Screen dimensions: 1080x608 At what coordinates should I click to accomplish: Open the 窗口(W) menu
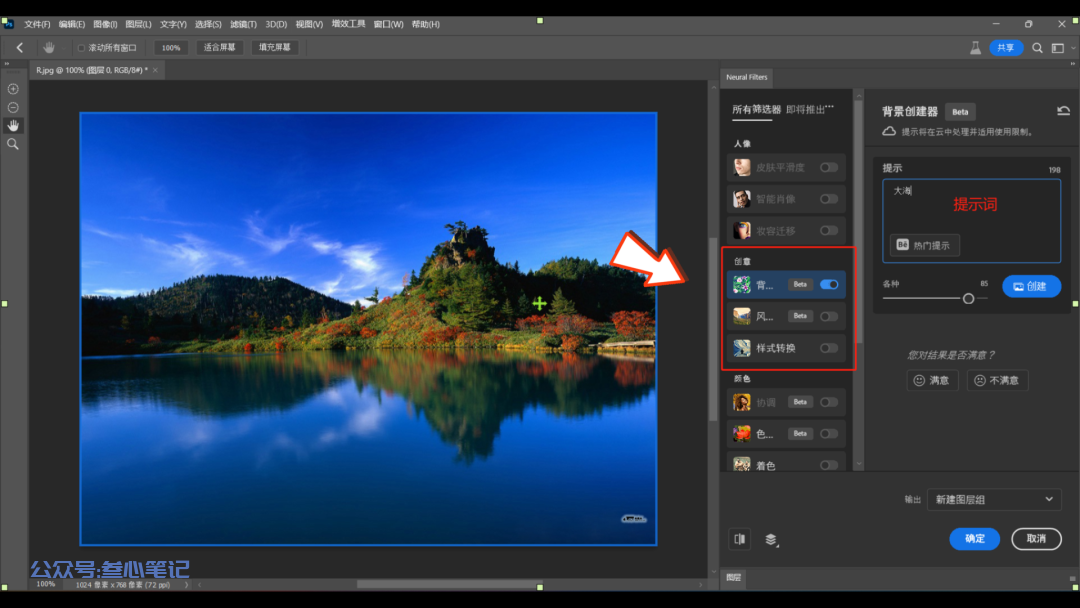388,24
